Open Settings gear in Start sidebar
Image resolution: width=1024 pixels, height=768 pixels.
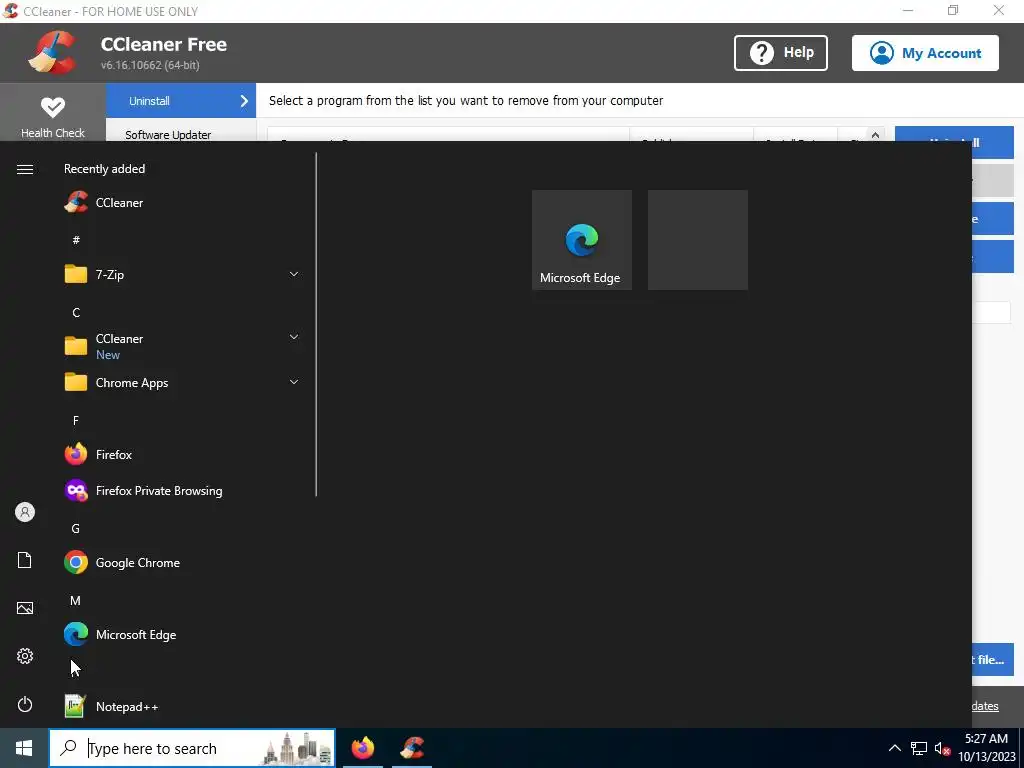tap(25, 656)
